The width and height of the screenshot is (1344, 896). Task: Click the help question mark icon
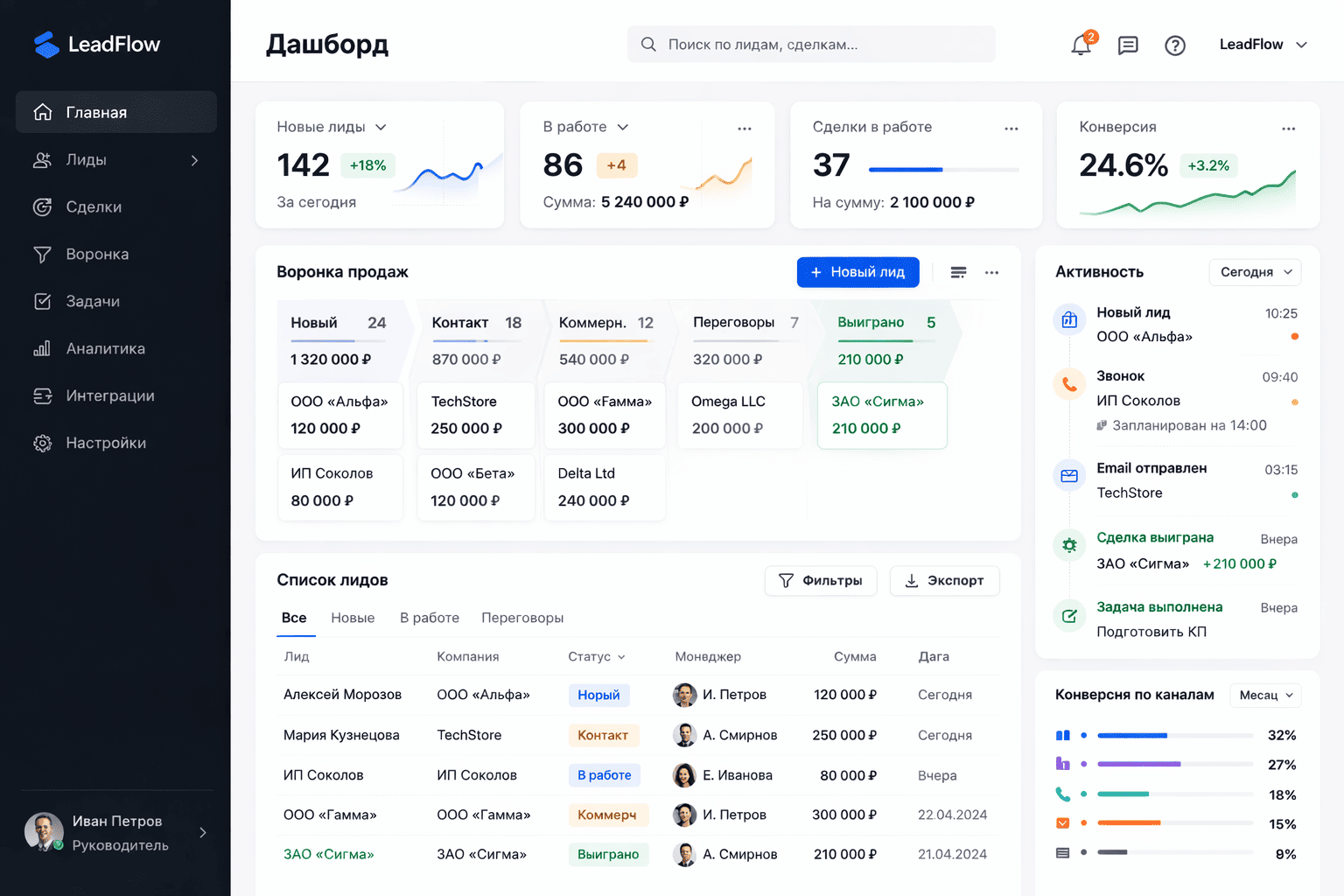[x=1175, y=45]
